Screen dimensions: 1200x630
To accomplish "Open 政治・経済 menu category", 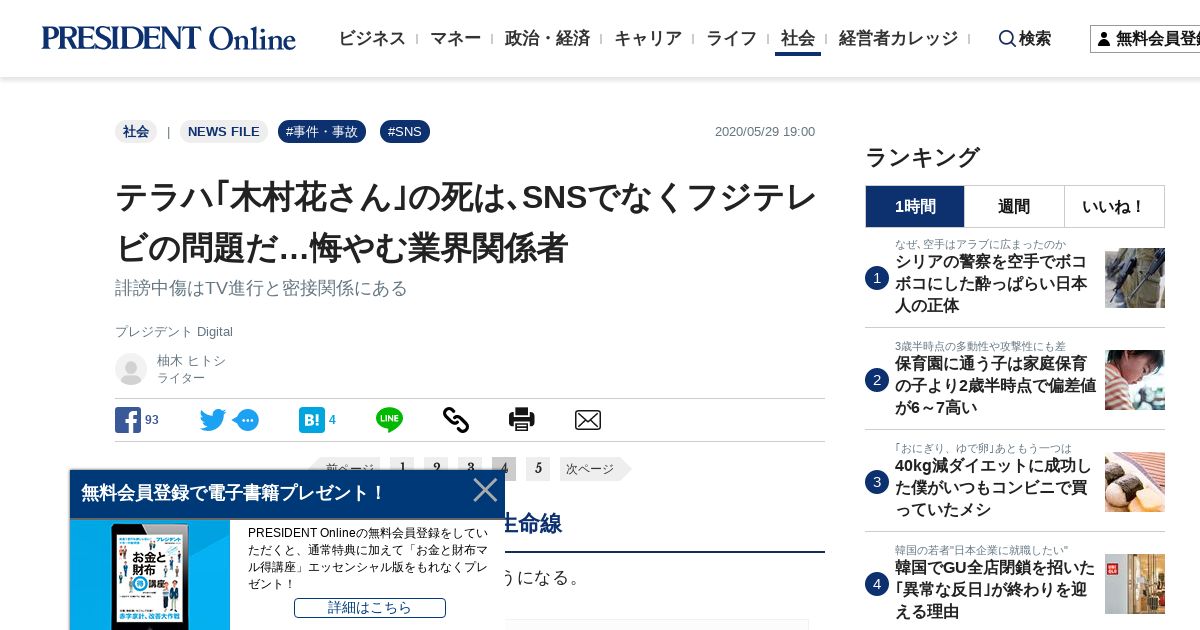I will point(547,38).
